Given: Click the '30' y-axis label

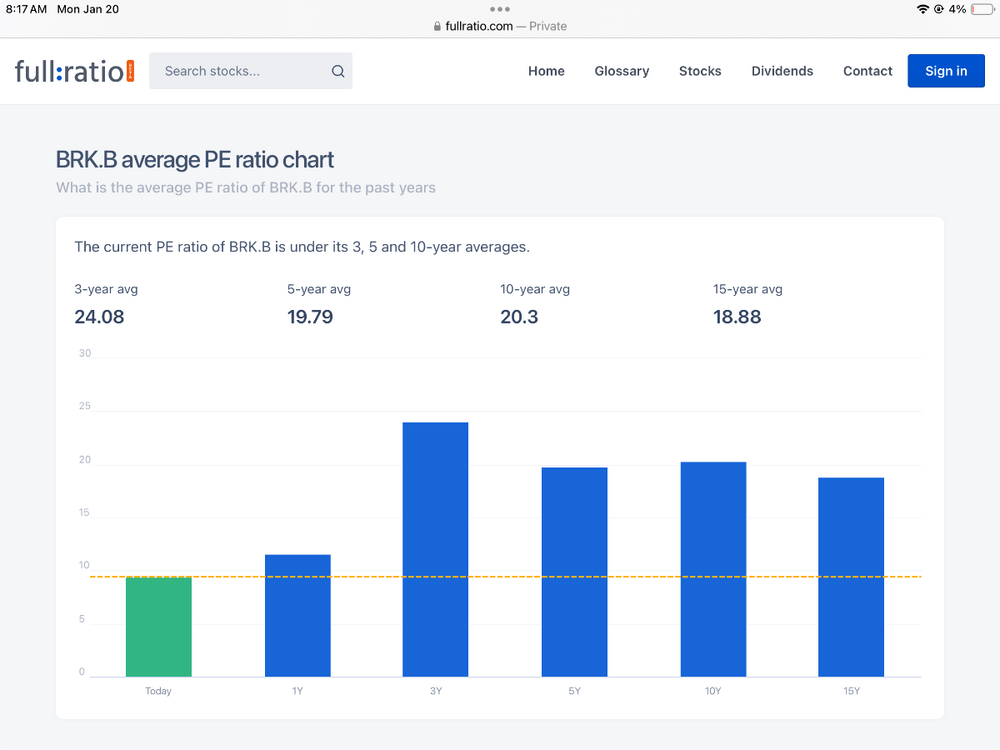Looking at the screenshot, I should [x=85, y=353].
